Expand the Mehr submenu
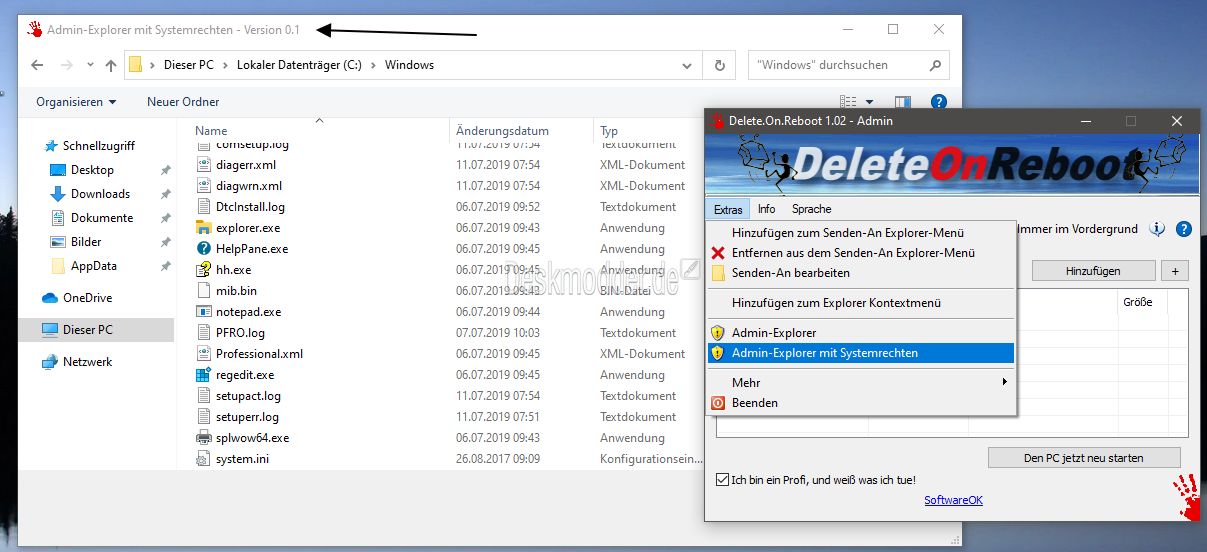 pyautogui.click(x=861, y=383)
